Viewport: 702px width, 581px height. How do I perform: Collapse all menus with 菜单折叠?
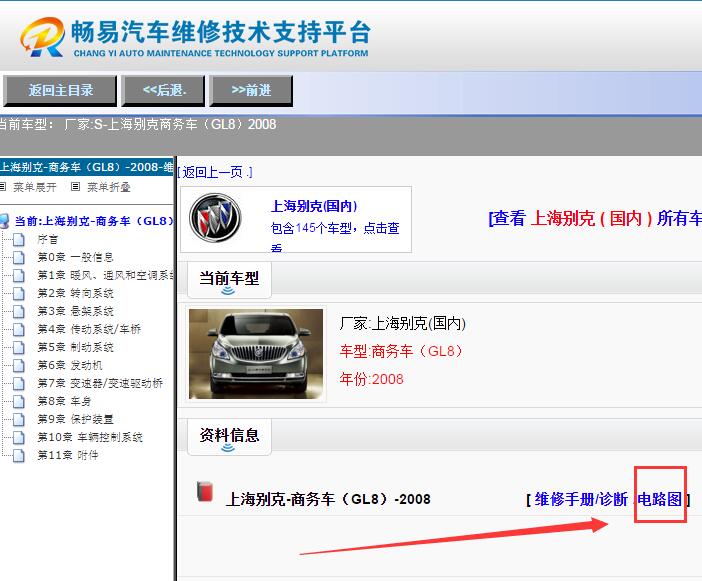tap(108, 187)
